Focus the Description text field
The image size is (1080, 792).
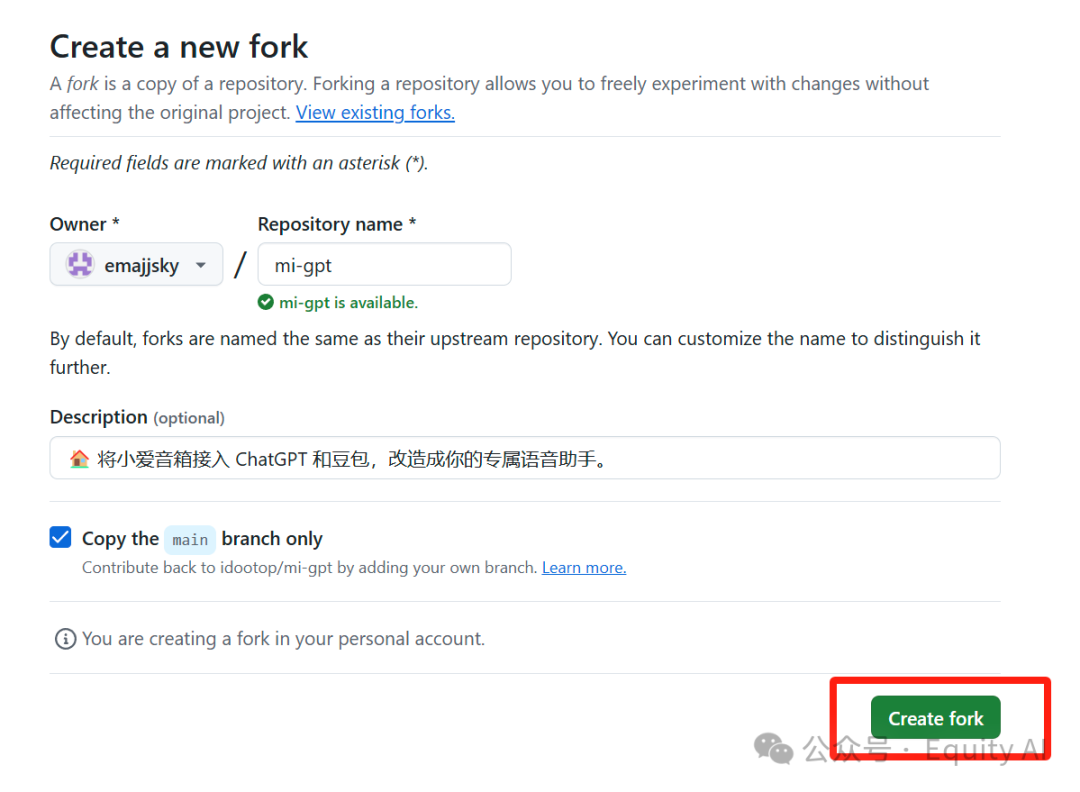click(525, 458)
